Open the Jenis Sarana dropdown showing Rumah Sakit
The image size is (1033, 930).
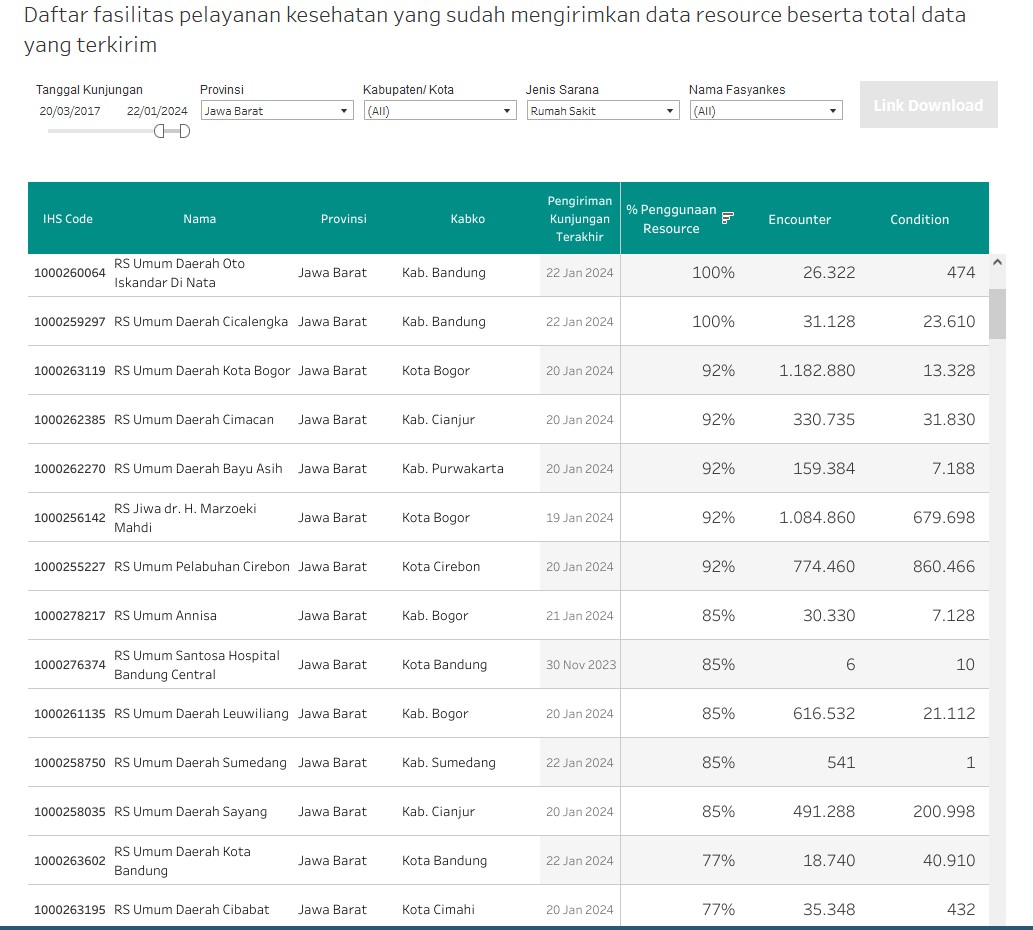pos(603,111)
